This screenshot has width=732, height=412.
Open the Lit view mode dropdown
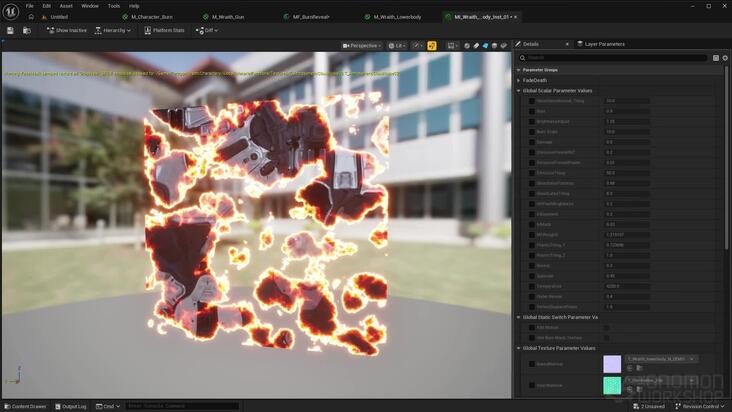point(397,46)
